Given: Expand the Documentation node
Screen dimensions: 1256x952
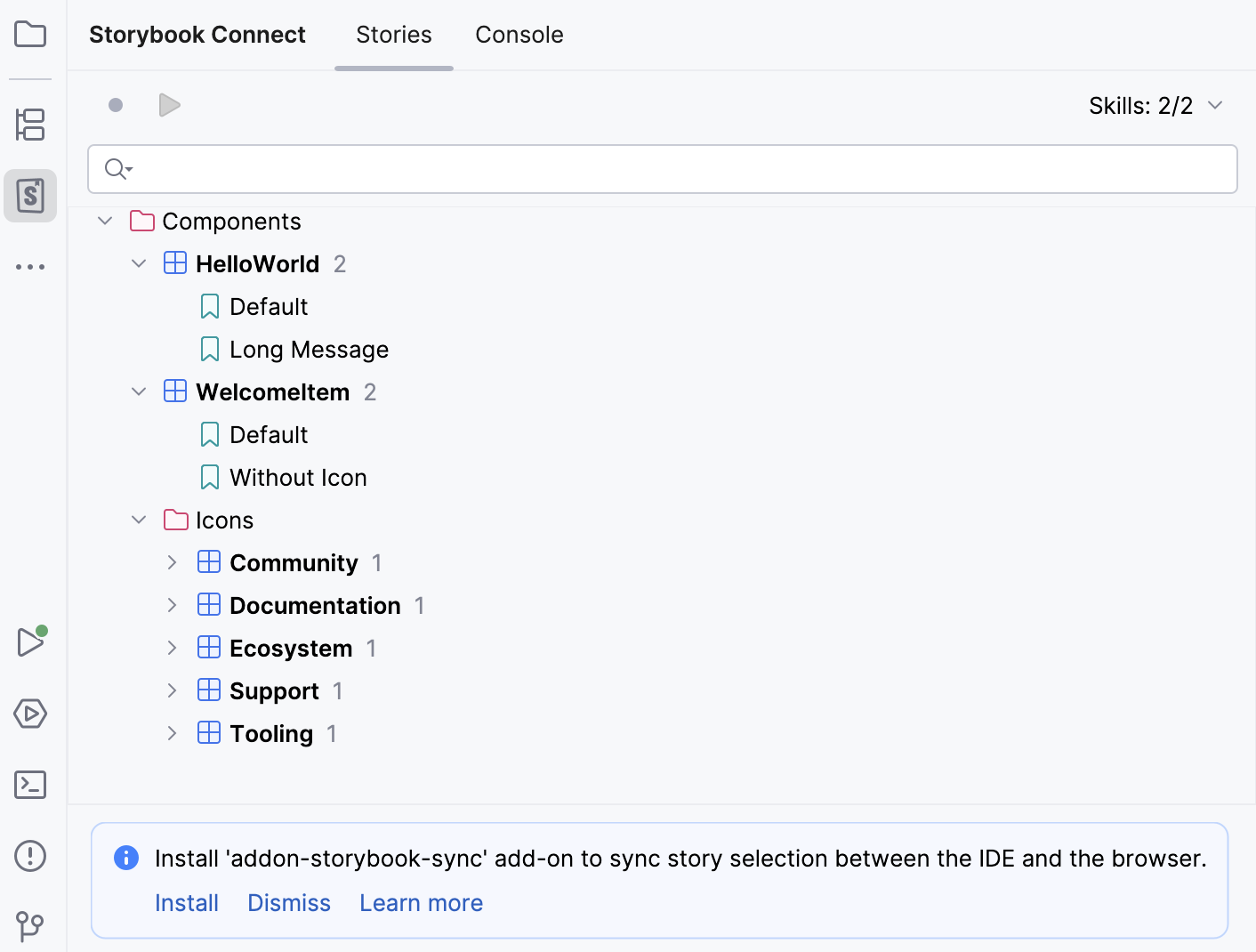Looking at the screenshot, I should tap(173, 605).
